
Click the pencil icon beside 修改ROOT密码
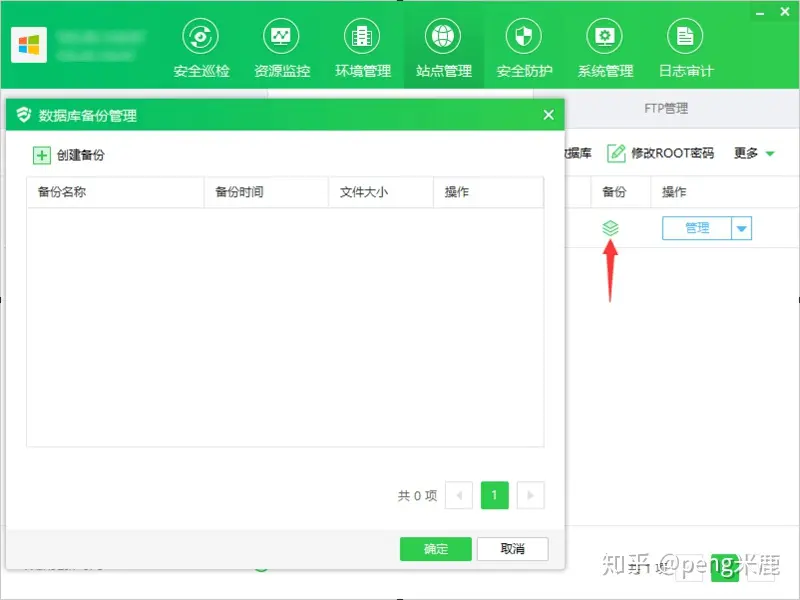pyautogui.click(x=616, y=153)
